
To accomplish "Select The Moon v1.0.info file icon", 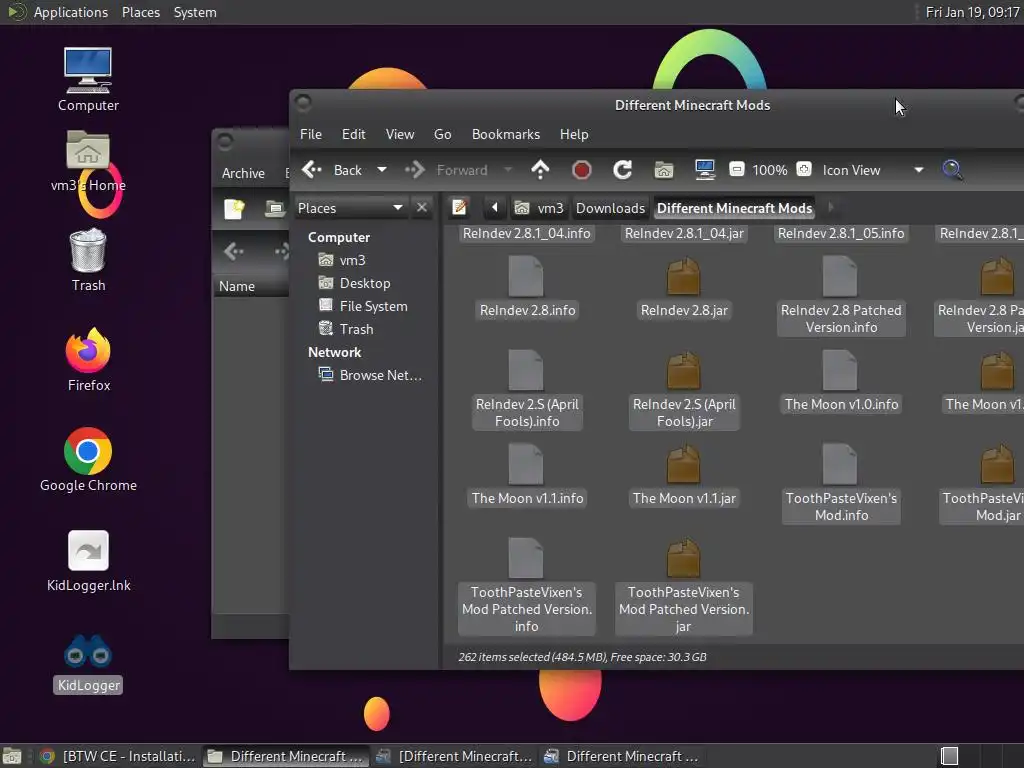I will [x=840, y=371].
